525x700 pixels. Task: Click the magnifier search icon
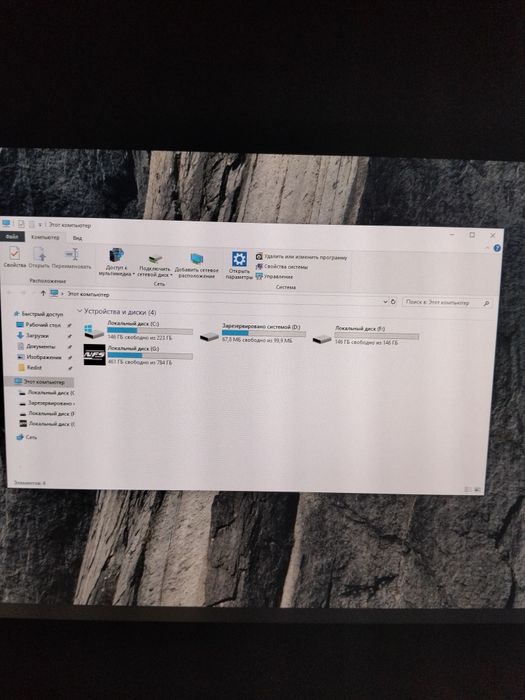click(487, 303)
